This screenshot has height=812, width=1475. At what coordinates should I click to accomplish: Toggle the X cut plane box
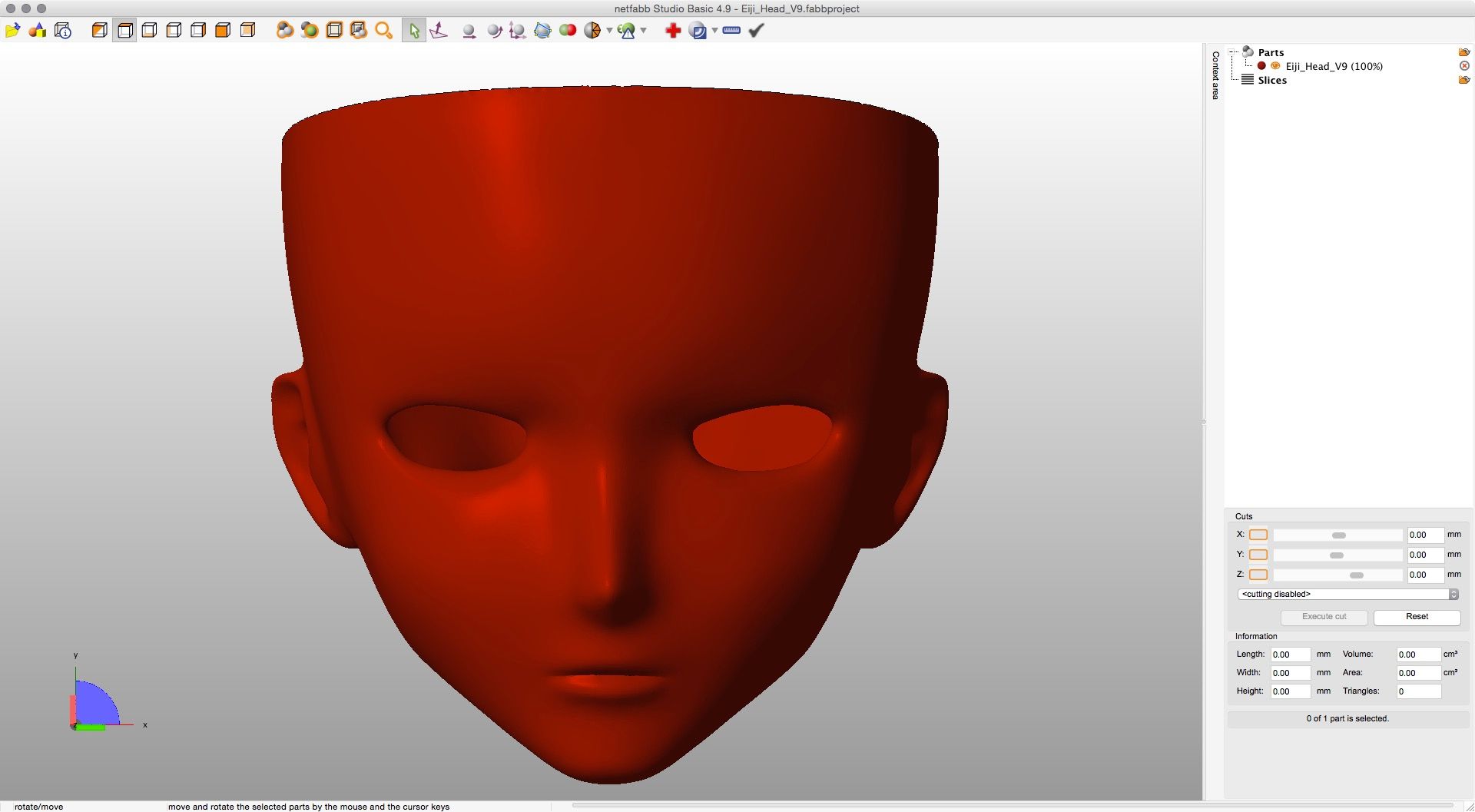coord(1258,535)
